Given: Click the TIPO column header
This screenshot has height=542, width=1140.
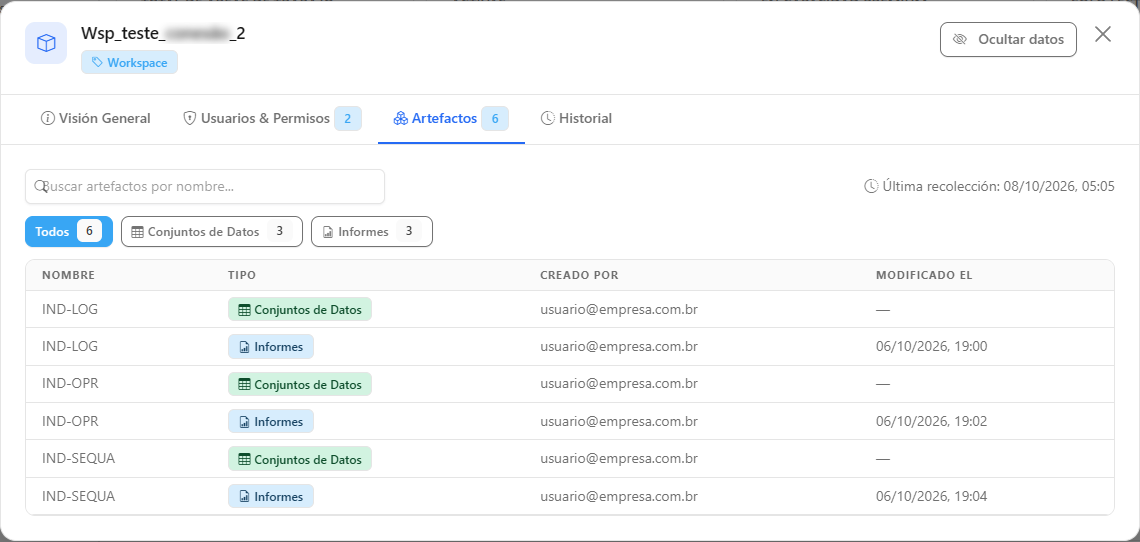Looking at the screenshot, I should click(242, 275).
